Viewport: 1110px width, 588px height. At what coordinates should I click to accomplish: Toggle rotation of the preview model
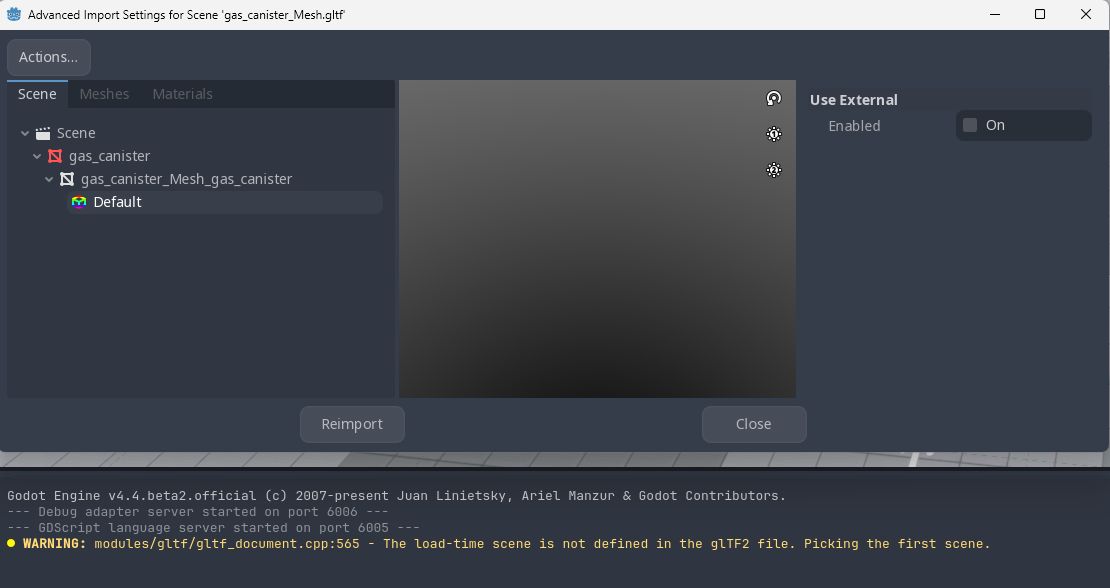(x=773, y=98)
